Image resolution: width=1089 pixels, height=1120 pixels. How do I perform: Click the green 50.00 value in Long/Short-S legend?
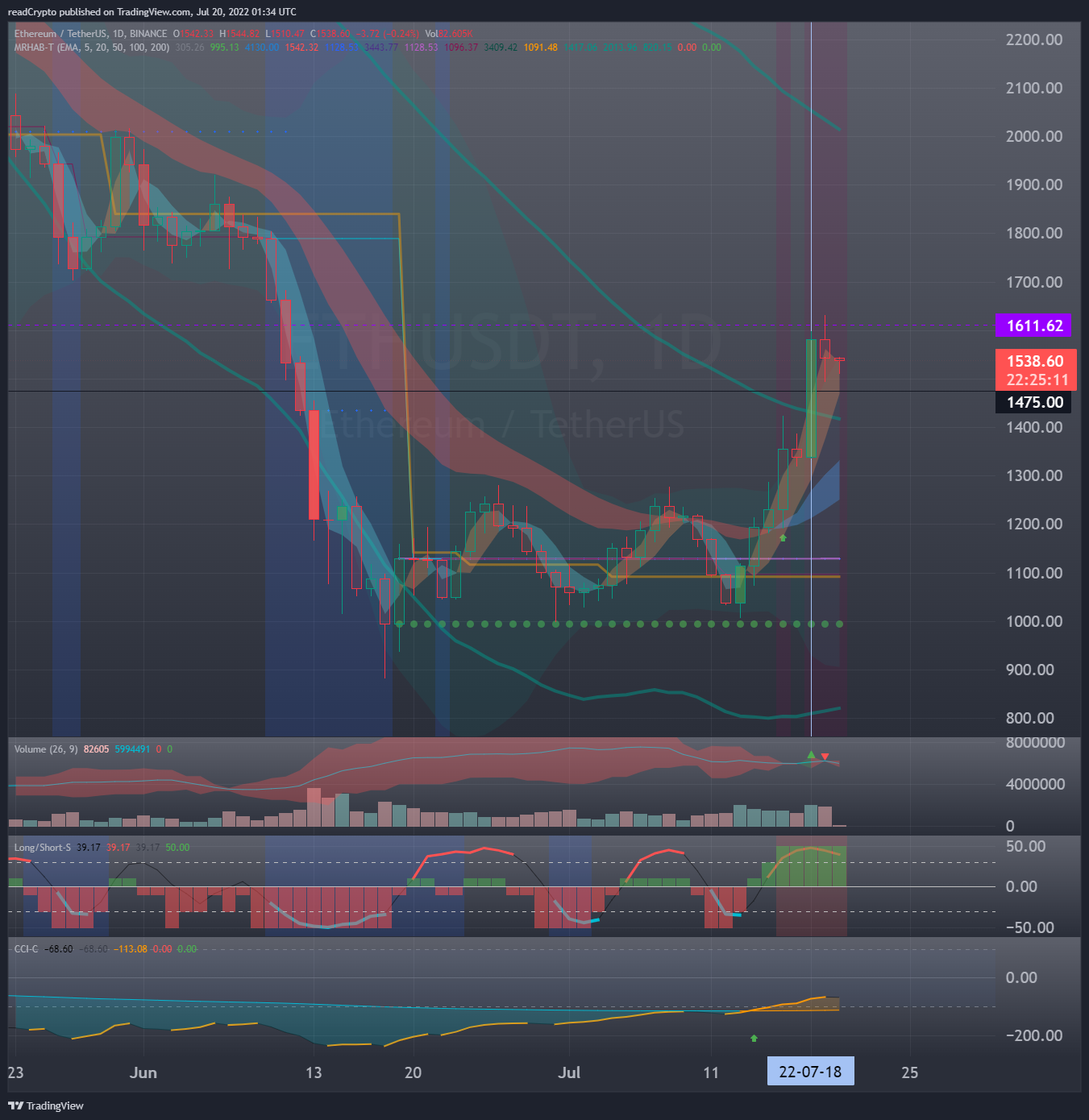pyautogui.click(x=177, y=848)
